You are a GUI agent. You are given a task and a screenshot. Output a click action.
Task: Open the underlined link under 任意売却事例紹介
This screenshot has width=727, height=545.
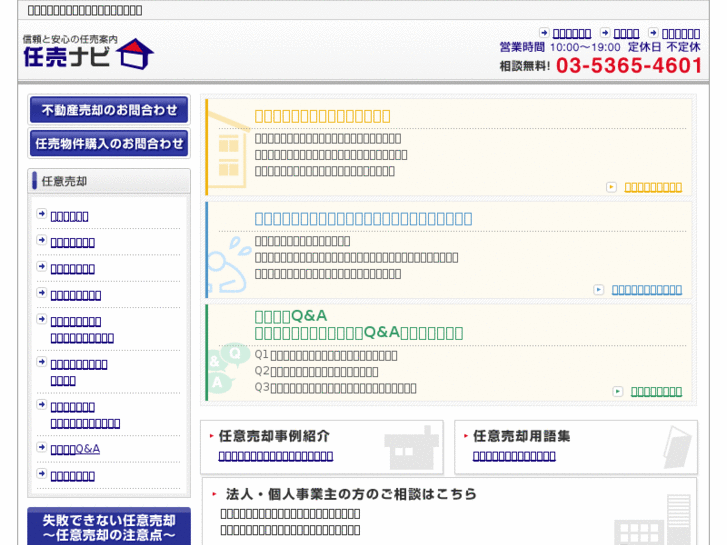click(x=275, y=456)
